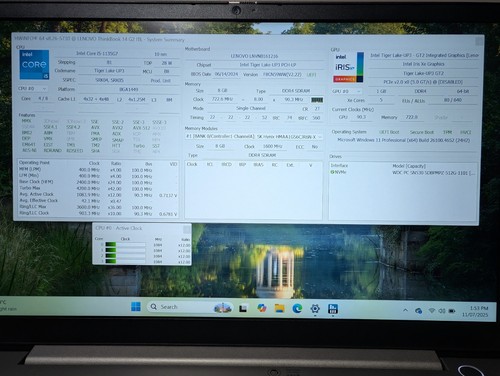
Task: Click the Turbo feature label
Action: tap(139, 146)
